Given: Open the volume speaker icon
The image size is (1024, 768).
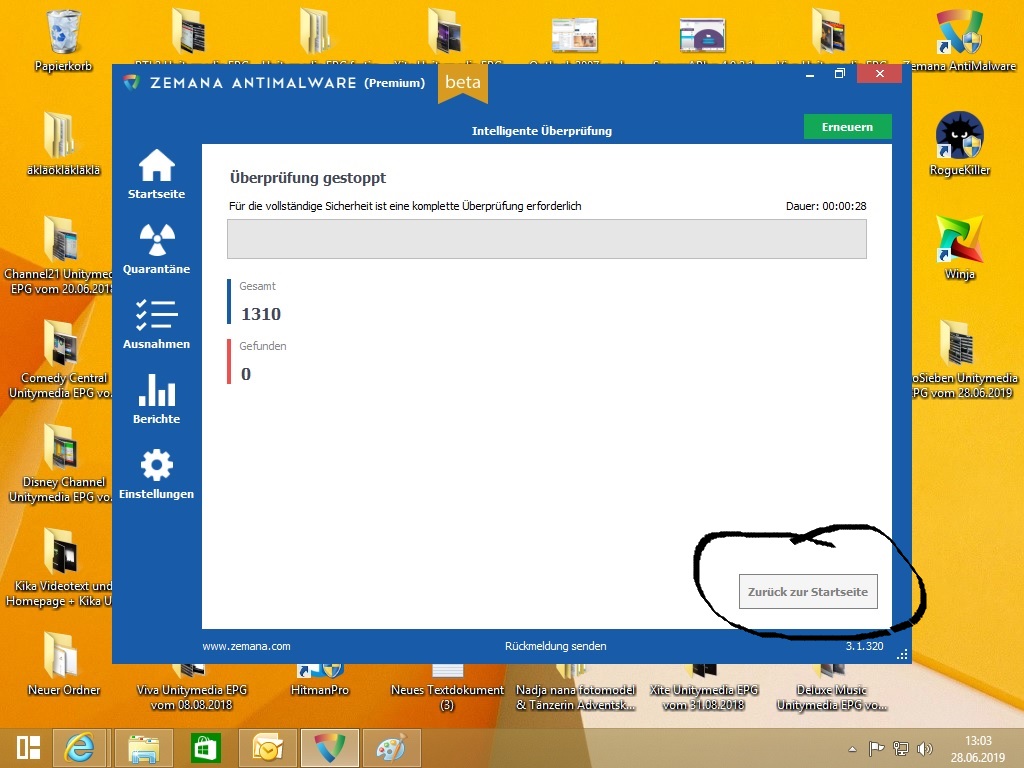Looking at the screenshot, I should click(924, 748).
